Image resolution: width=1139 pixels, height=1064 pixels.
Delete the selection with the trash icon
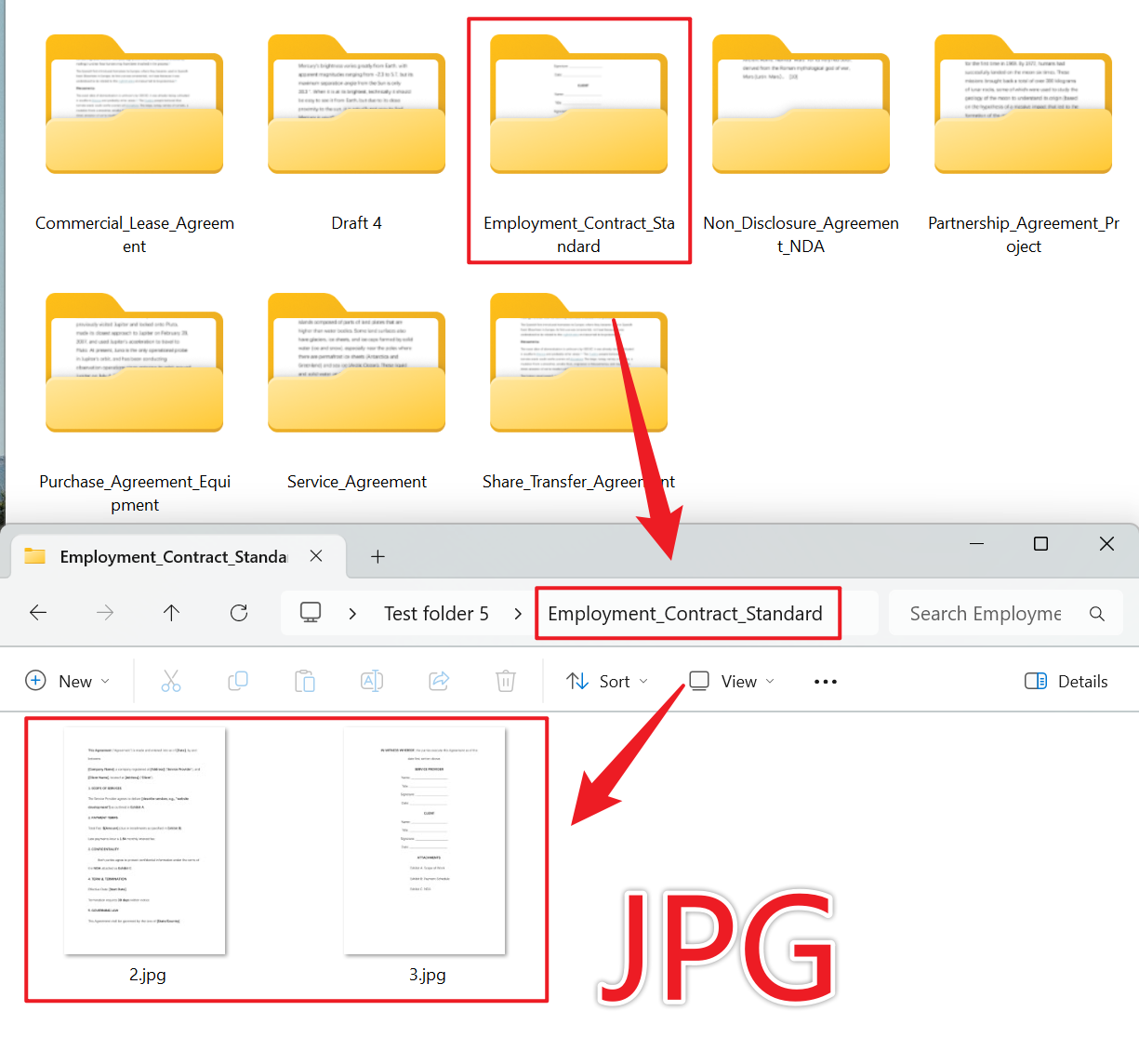click(506, 680)
